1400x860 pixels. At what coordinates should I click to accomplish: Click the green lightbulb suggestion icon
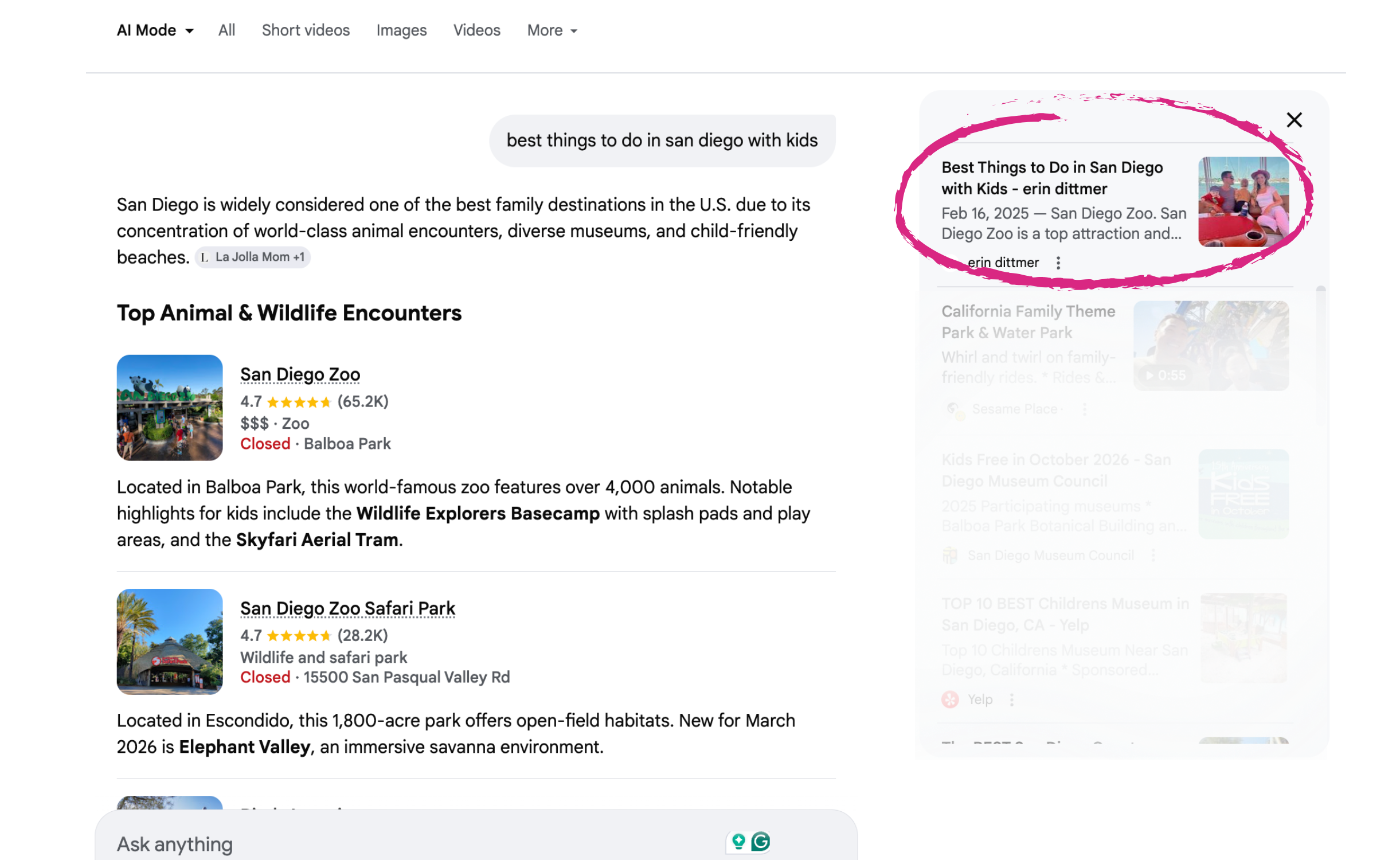[738, 842]
